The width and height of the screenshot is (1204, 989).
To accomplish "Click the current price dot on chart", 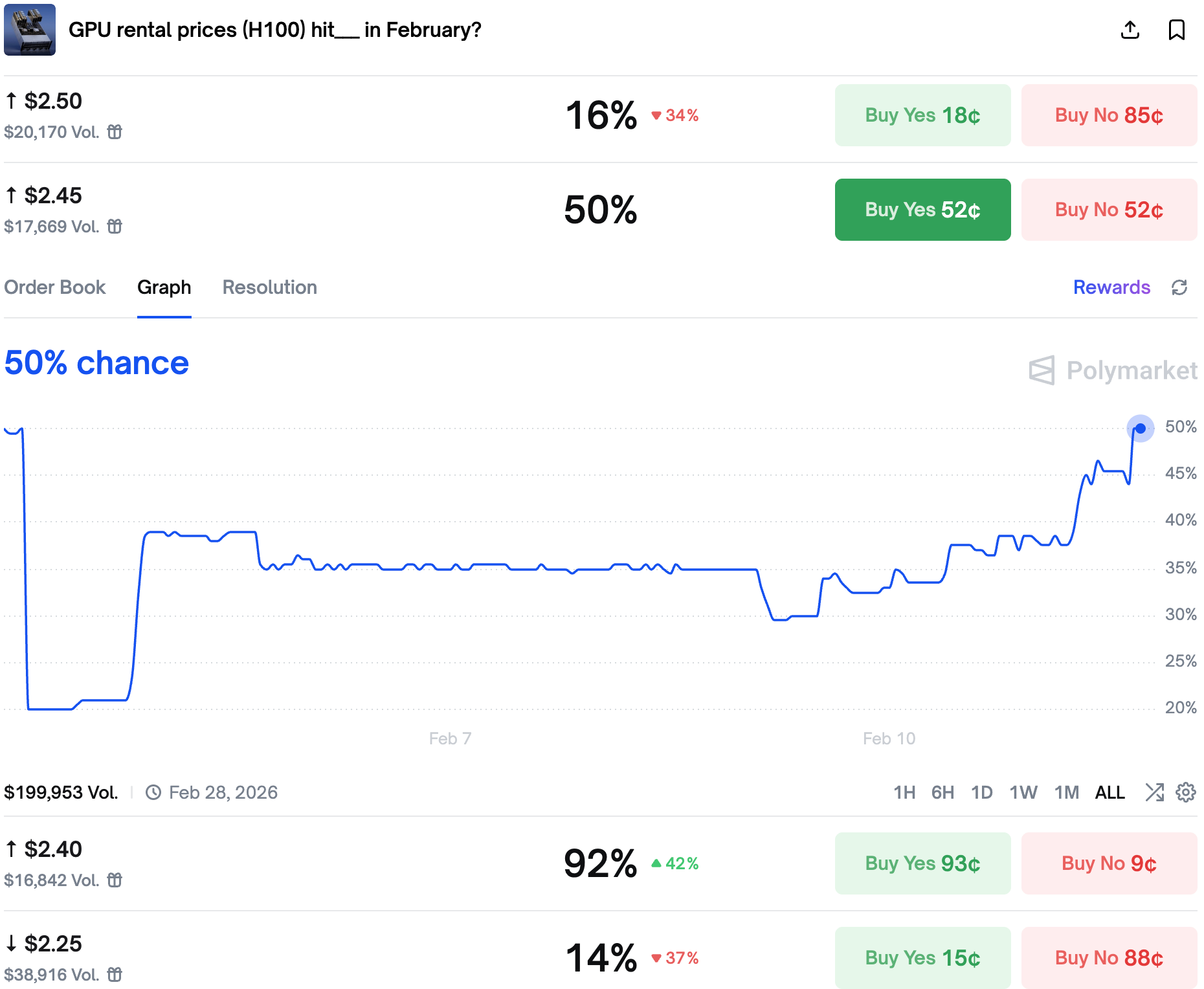I will 1141,428.
